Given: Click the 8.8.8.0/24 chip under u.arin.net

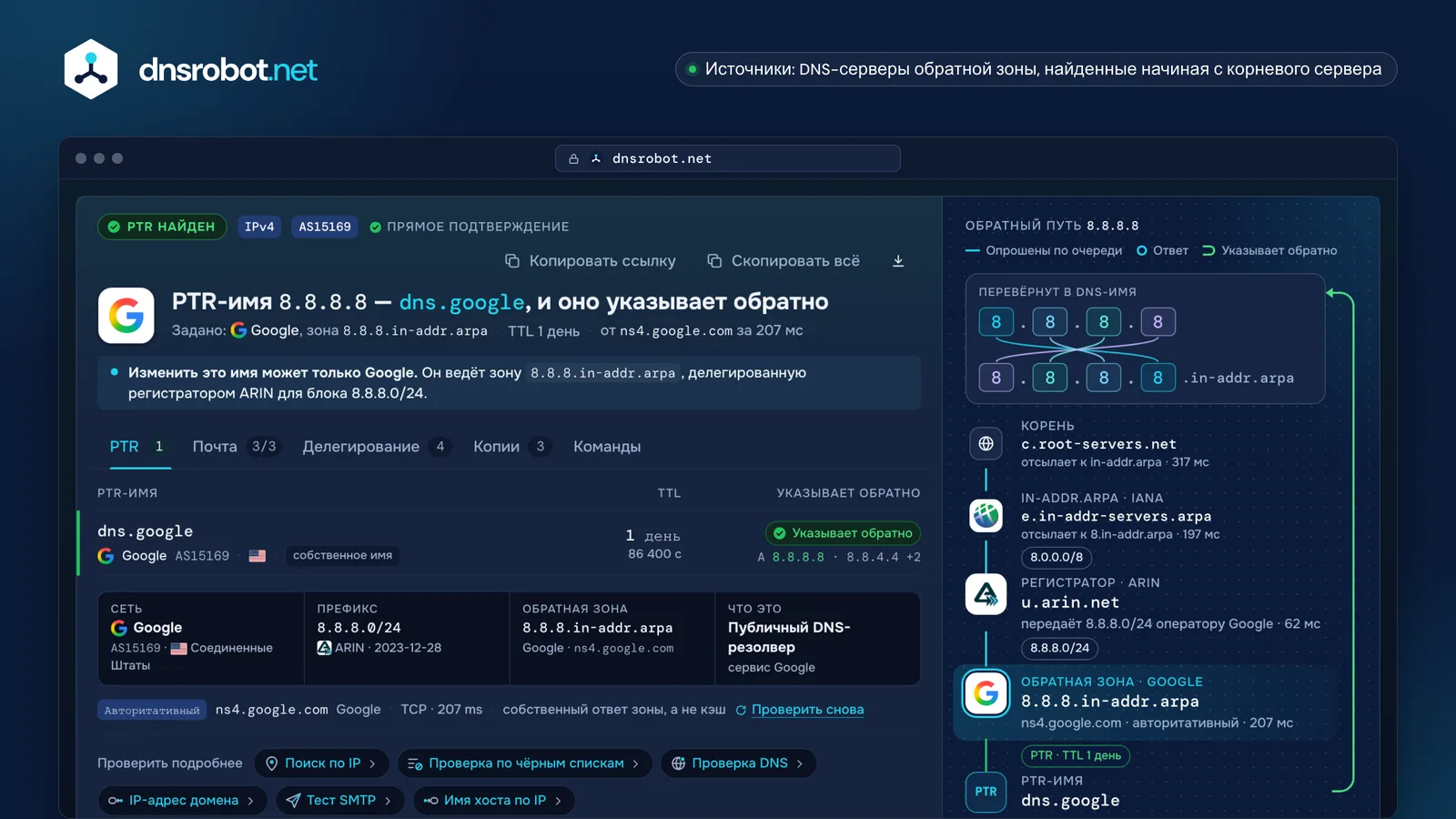Looking at the screenshot, I should coord(1059,648).
